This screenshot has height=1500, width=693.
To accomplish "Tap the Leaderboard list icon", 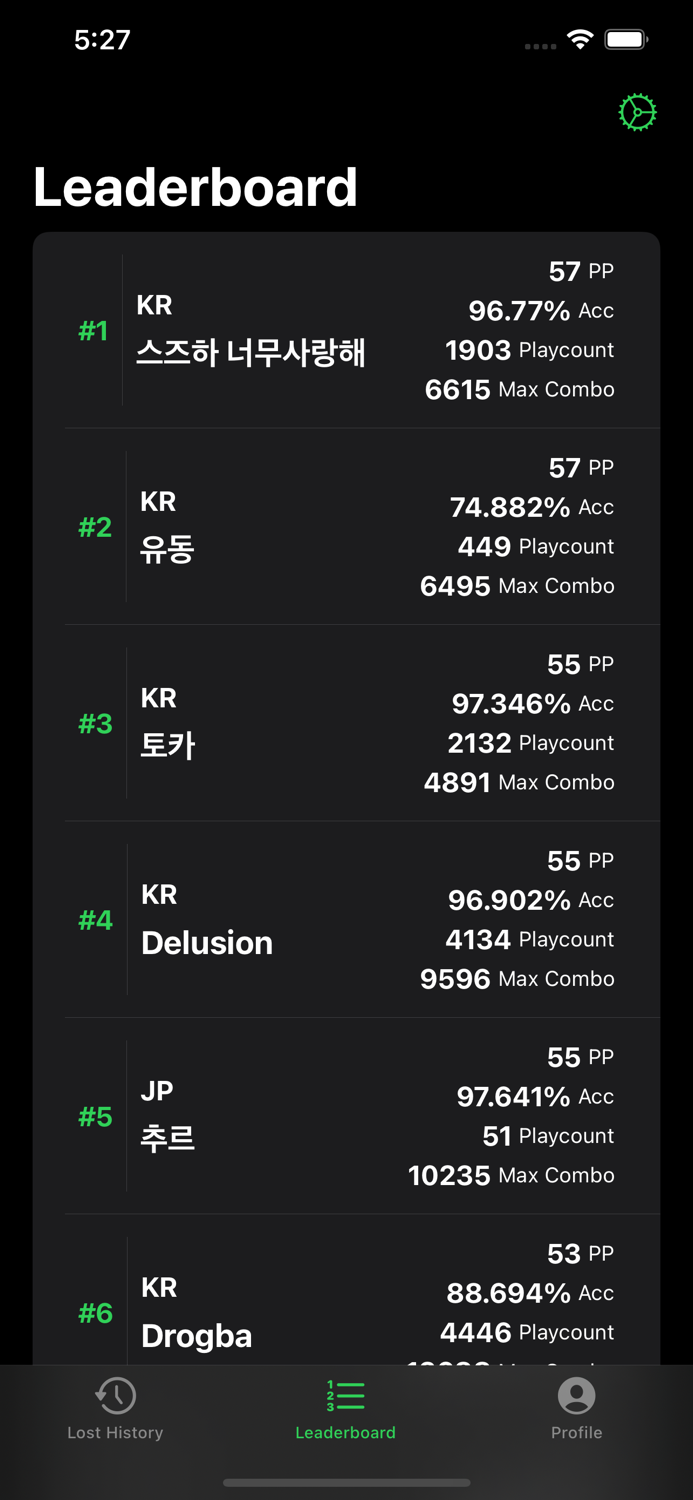I will pos(345,1396).
